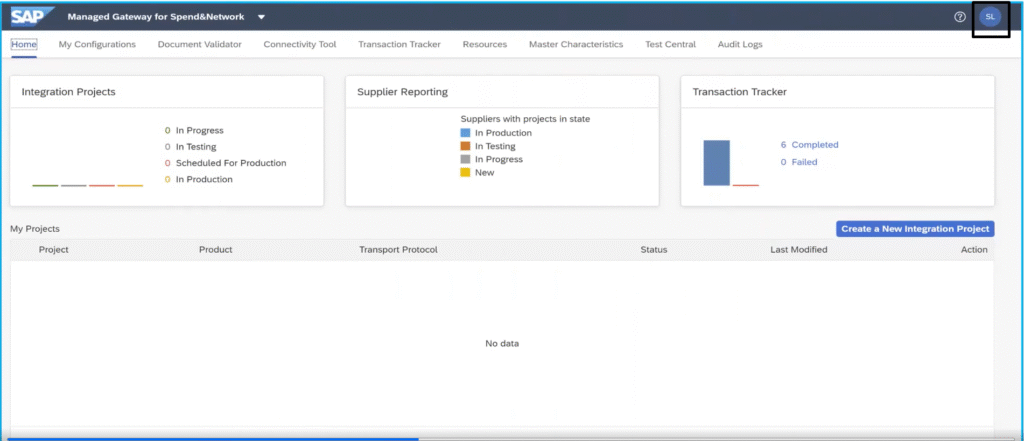Viewport: 1024px width, 441px height.
Task: Click the Integration Projects card title
Action: 69,92
